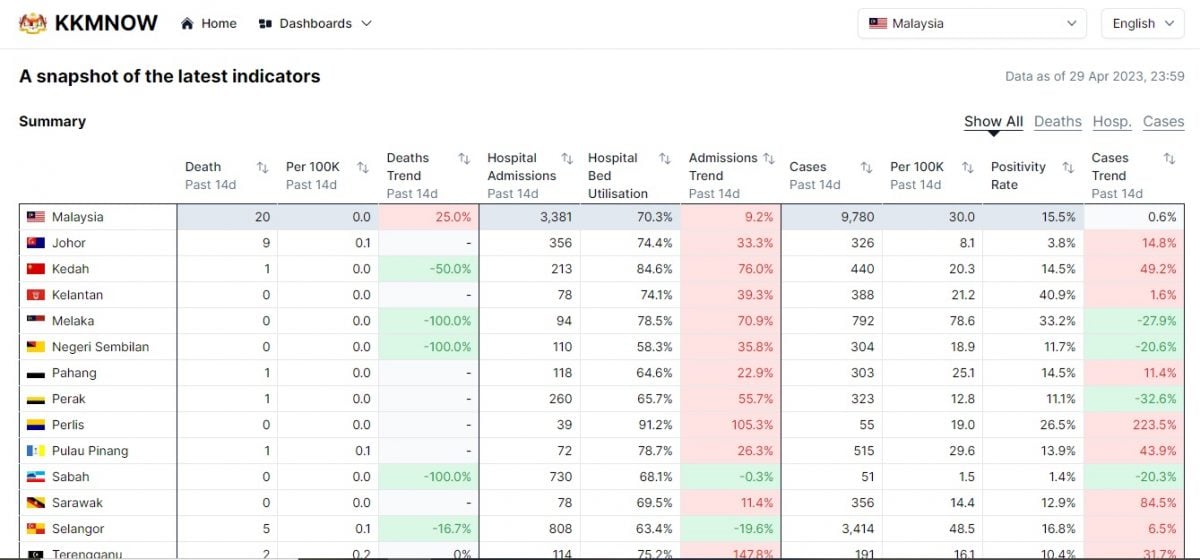Sort by Positivity Rate column icon

click(x=1068, y=167)
